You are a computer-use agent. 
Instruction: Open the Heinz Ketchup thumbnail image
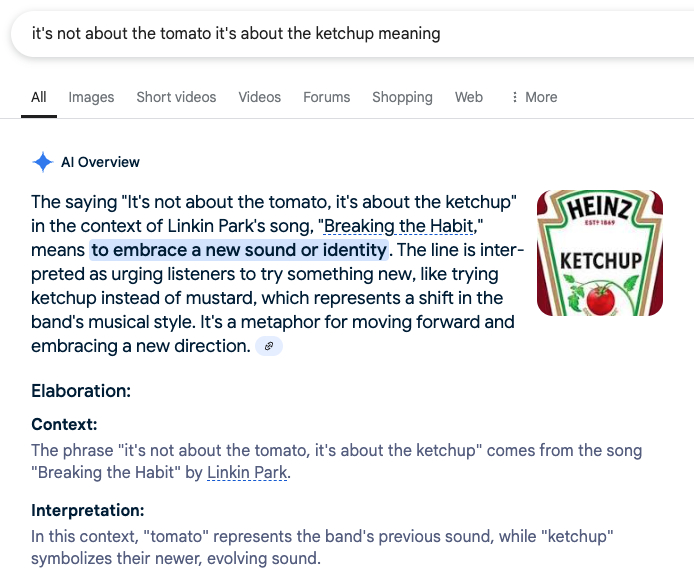pos(599,253)
